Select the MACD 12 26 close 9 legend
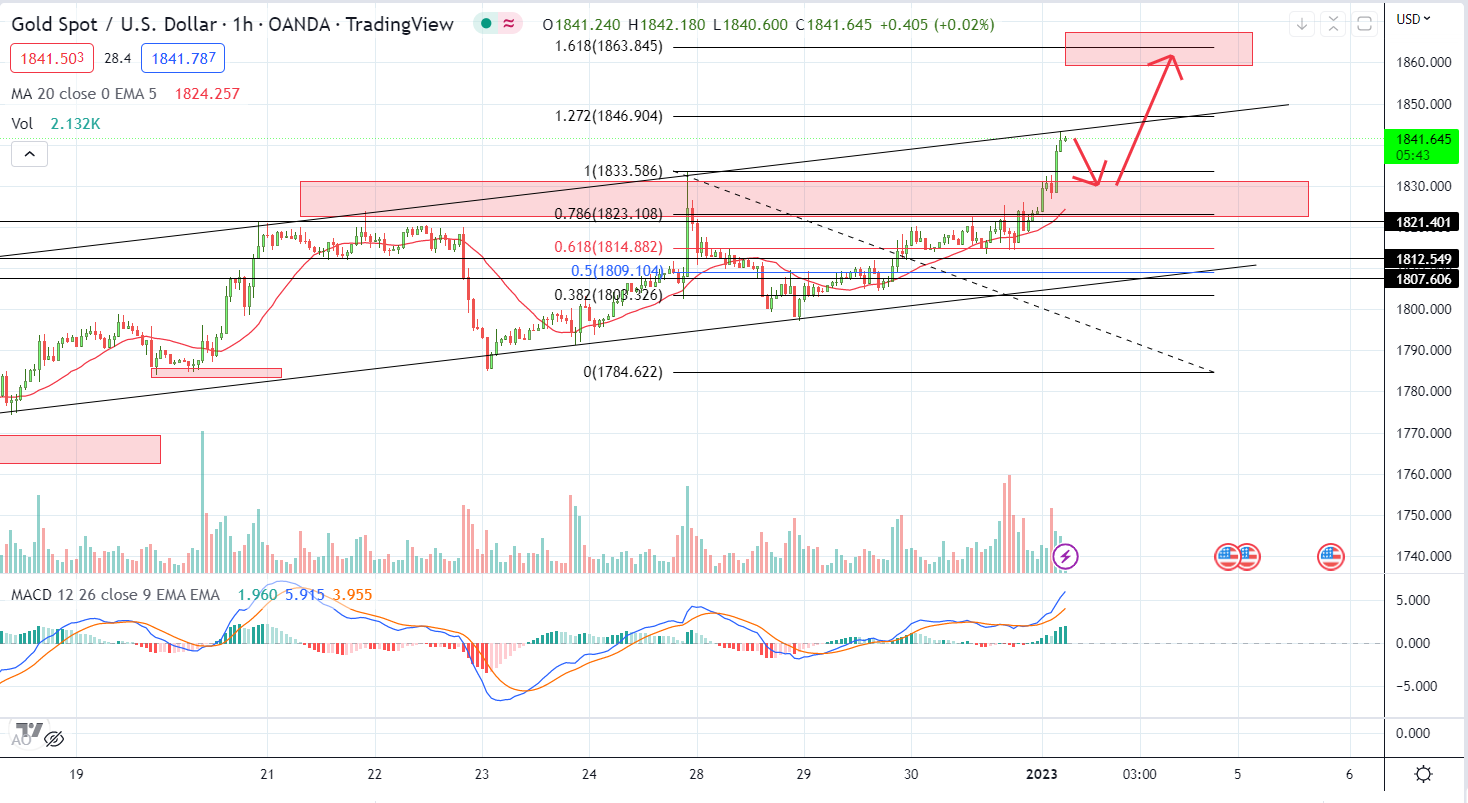 [115, 595]
